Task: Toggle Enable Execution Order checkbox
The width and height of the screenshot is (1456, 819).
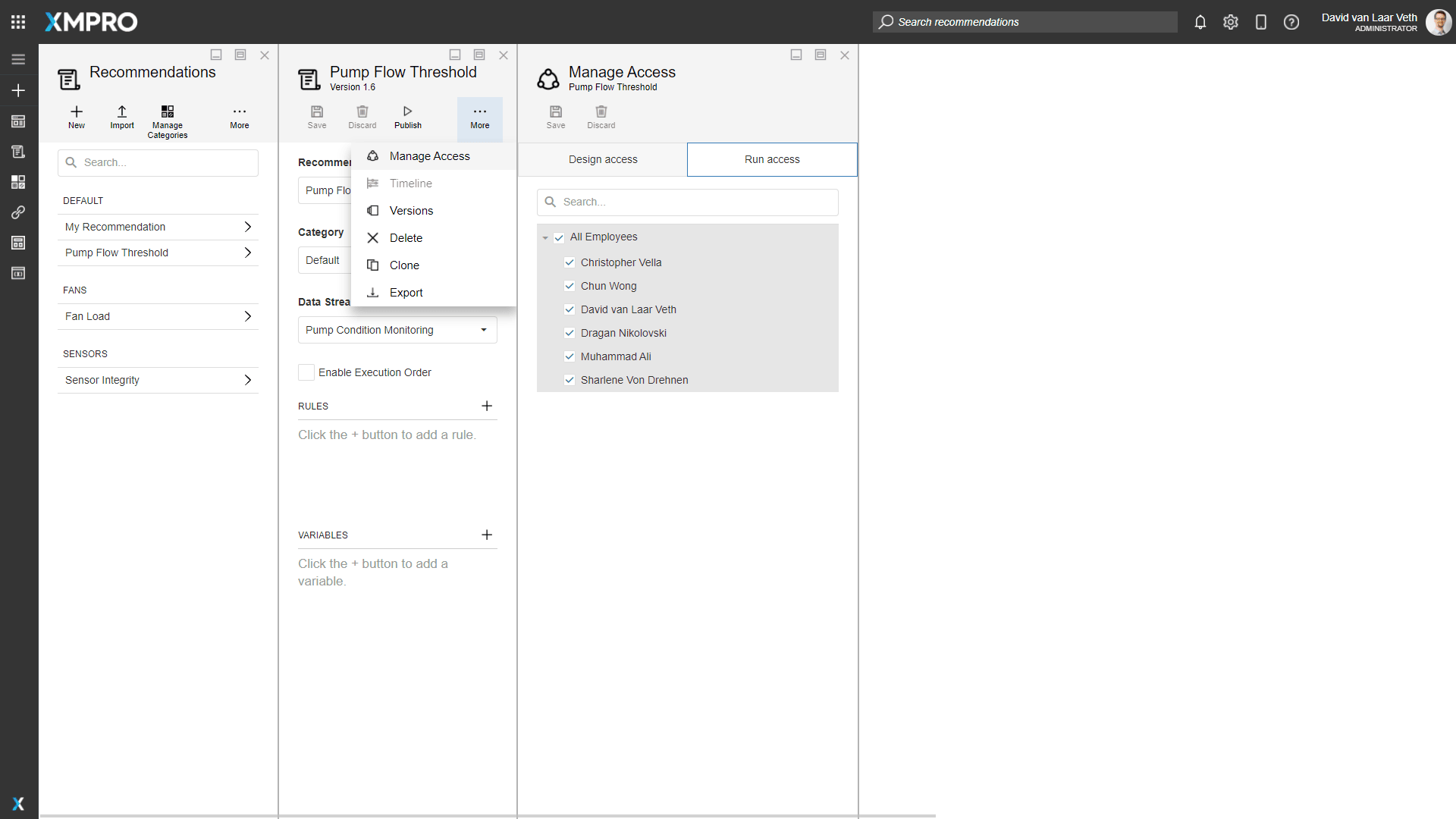Action: tap(306, 372)
